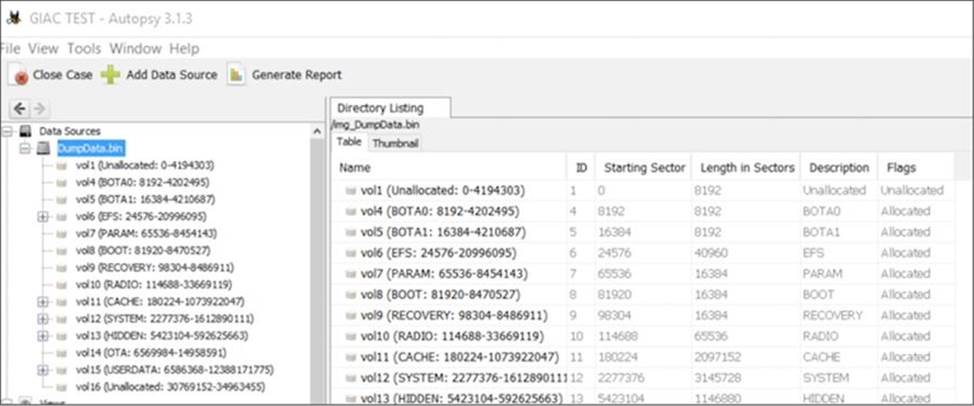Click the Data Sources drive icon in tree
Image resolution: width=974 pixels, height=406 pixels.
coord(25,132)
